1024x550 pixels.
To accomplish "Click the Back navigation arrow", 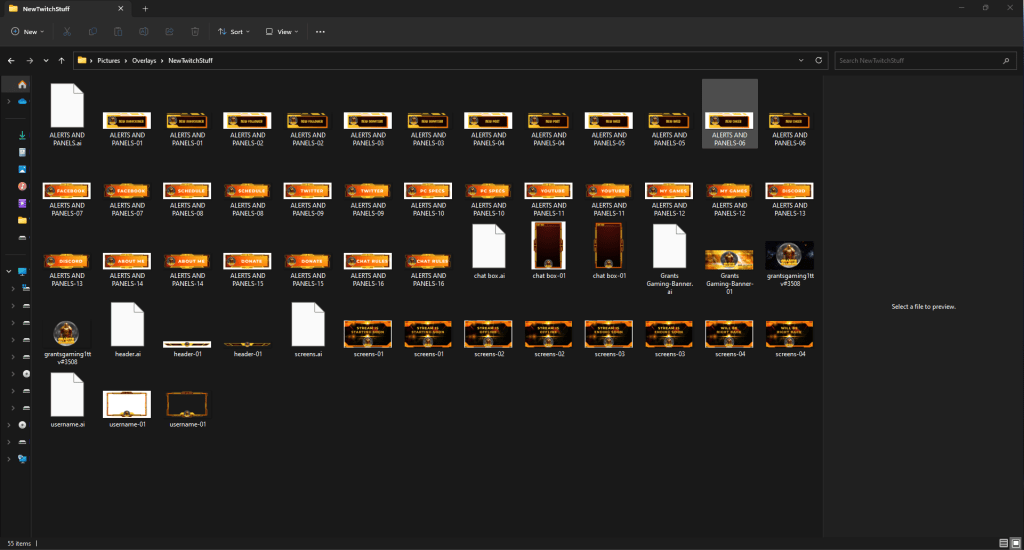I will click(x=11, y=60).
